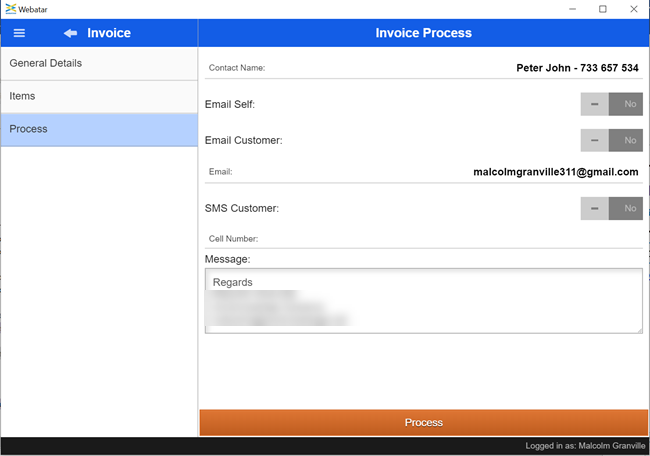Screen dimensions: 650x456
Task: Open the General Details section
Action: point(99,64)
